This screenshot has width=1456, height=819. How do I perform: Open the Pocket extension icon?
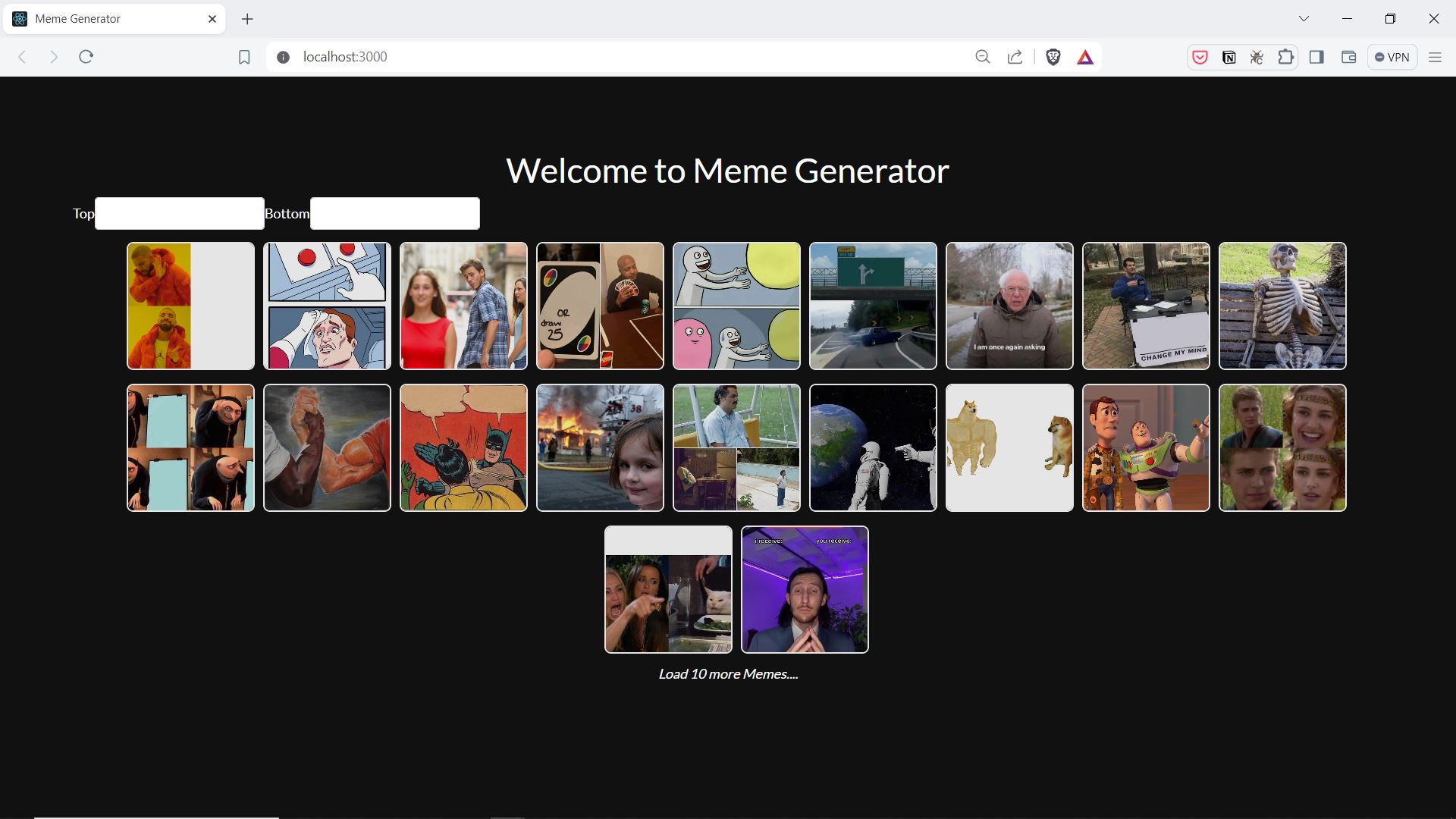1200,57
